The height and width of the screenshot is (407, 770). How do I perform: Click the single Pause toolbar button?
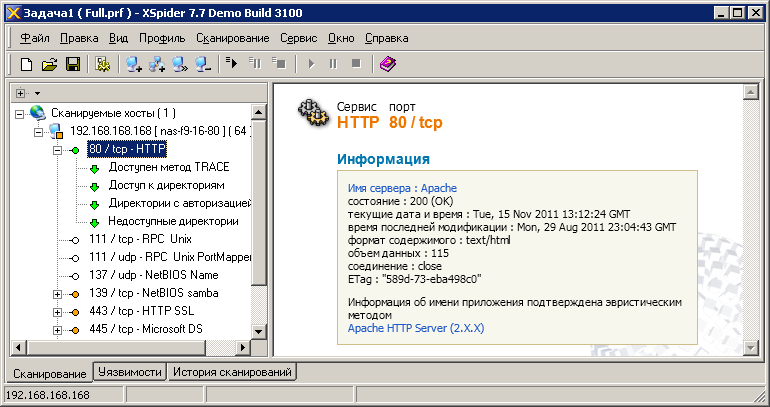(333, 63)
